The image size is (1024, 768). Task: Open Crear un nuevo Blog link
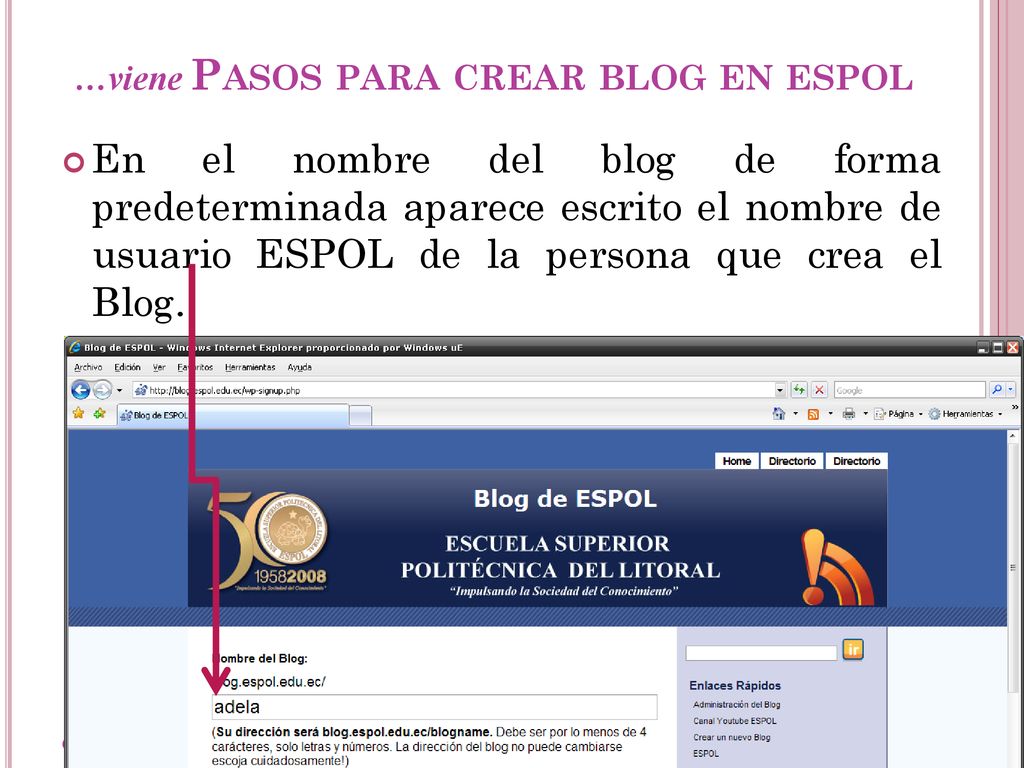[x=731, y=737]
